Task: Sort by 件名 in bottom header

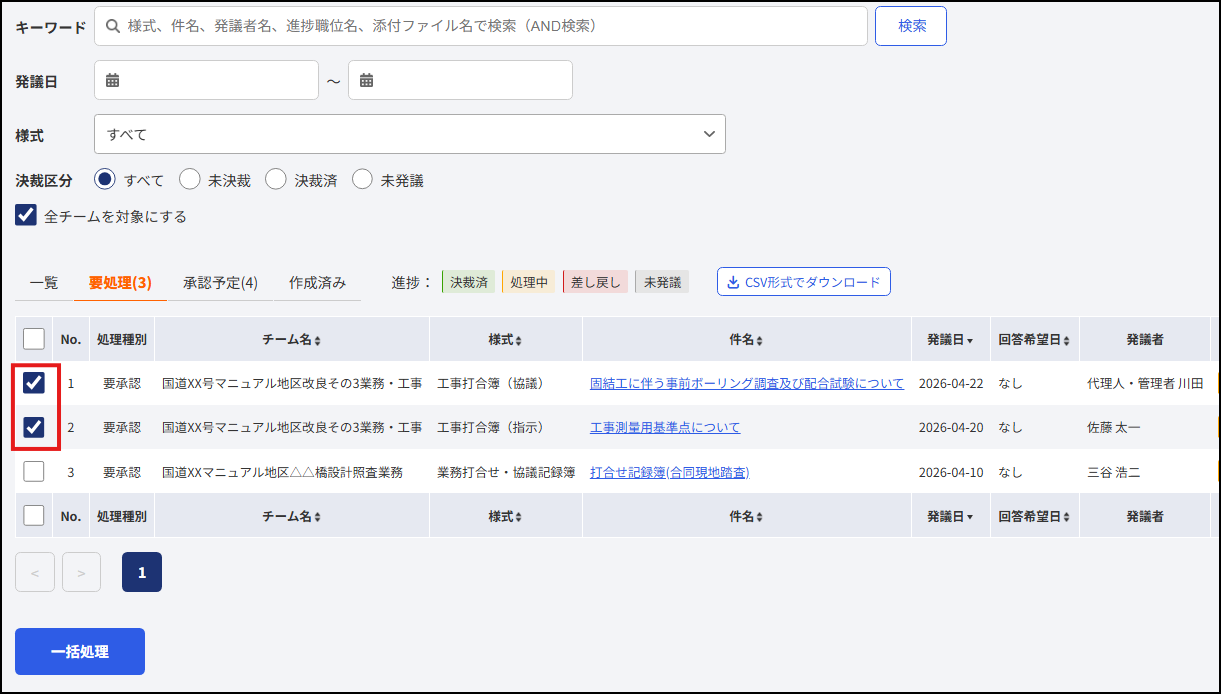Action: pyautogui.click(x=747, y=516)
